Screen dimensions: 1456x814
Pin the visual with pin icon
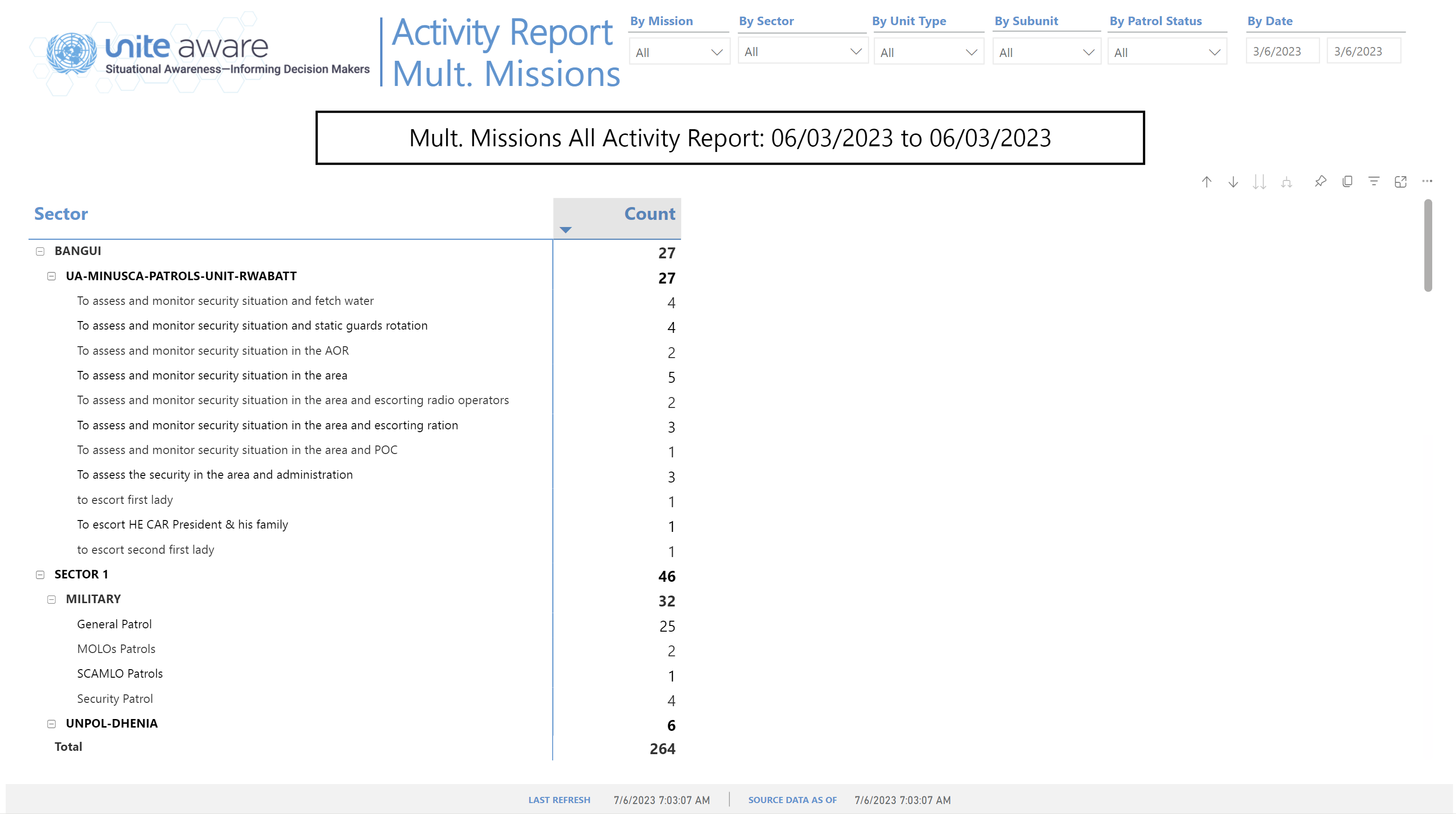pos(1321,181)
